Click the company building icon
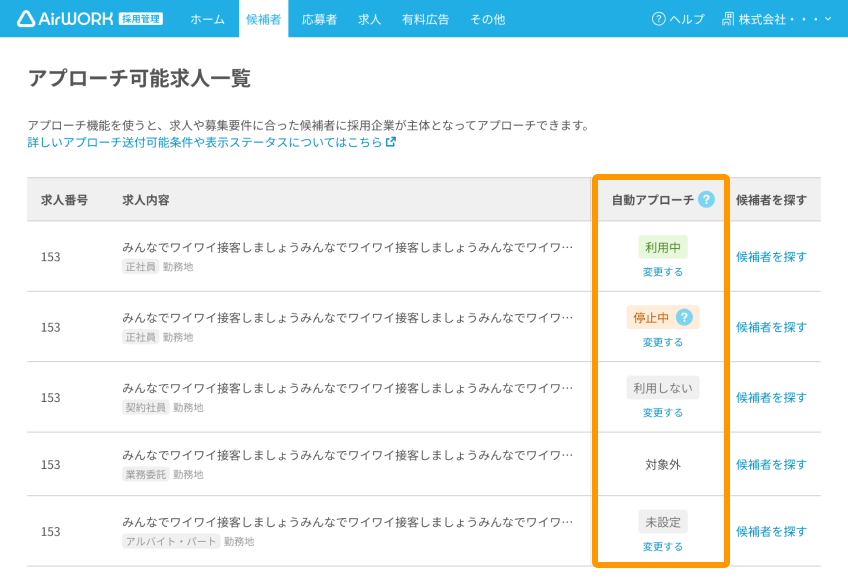This screenshot has height=580, width=848. pyautogui.click(x=728, y=19)
